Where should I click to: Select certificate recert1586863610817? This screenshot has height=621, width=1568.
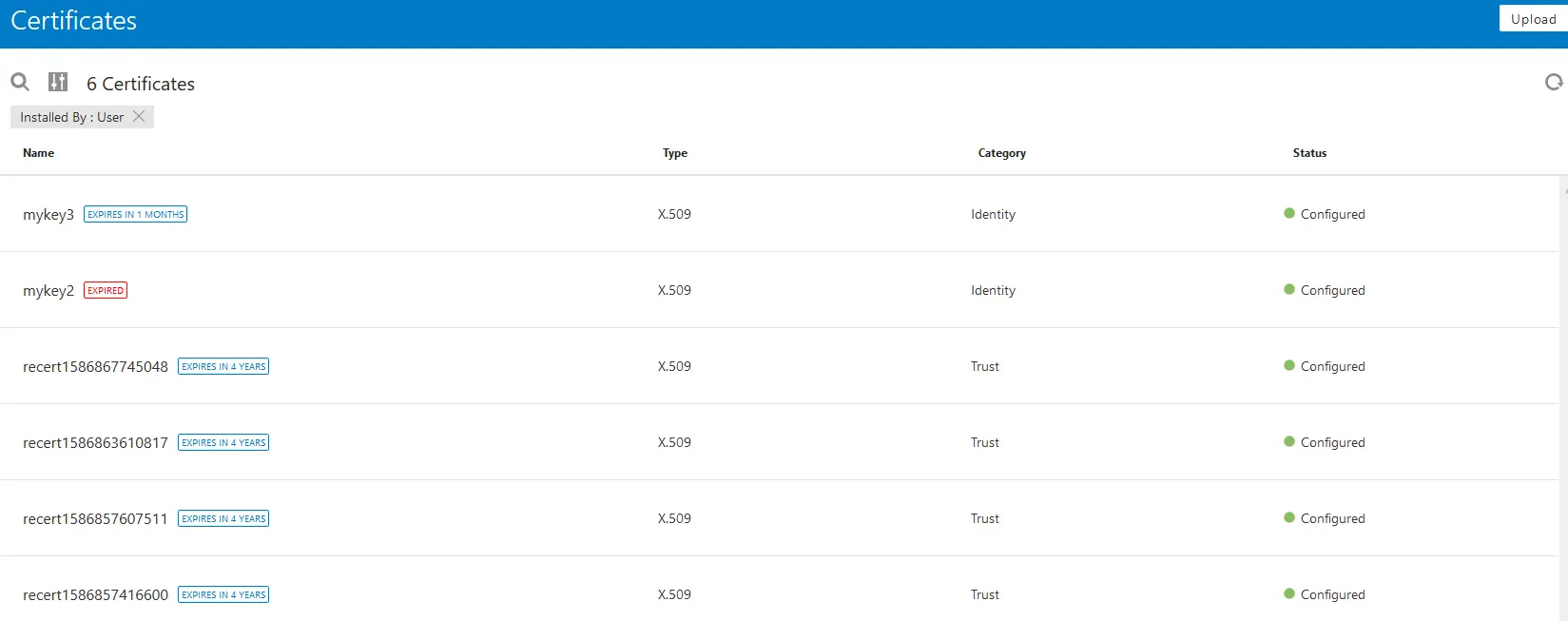click(95, 443)
